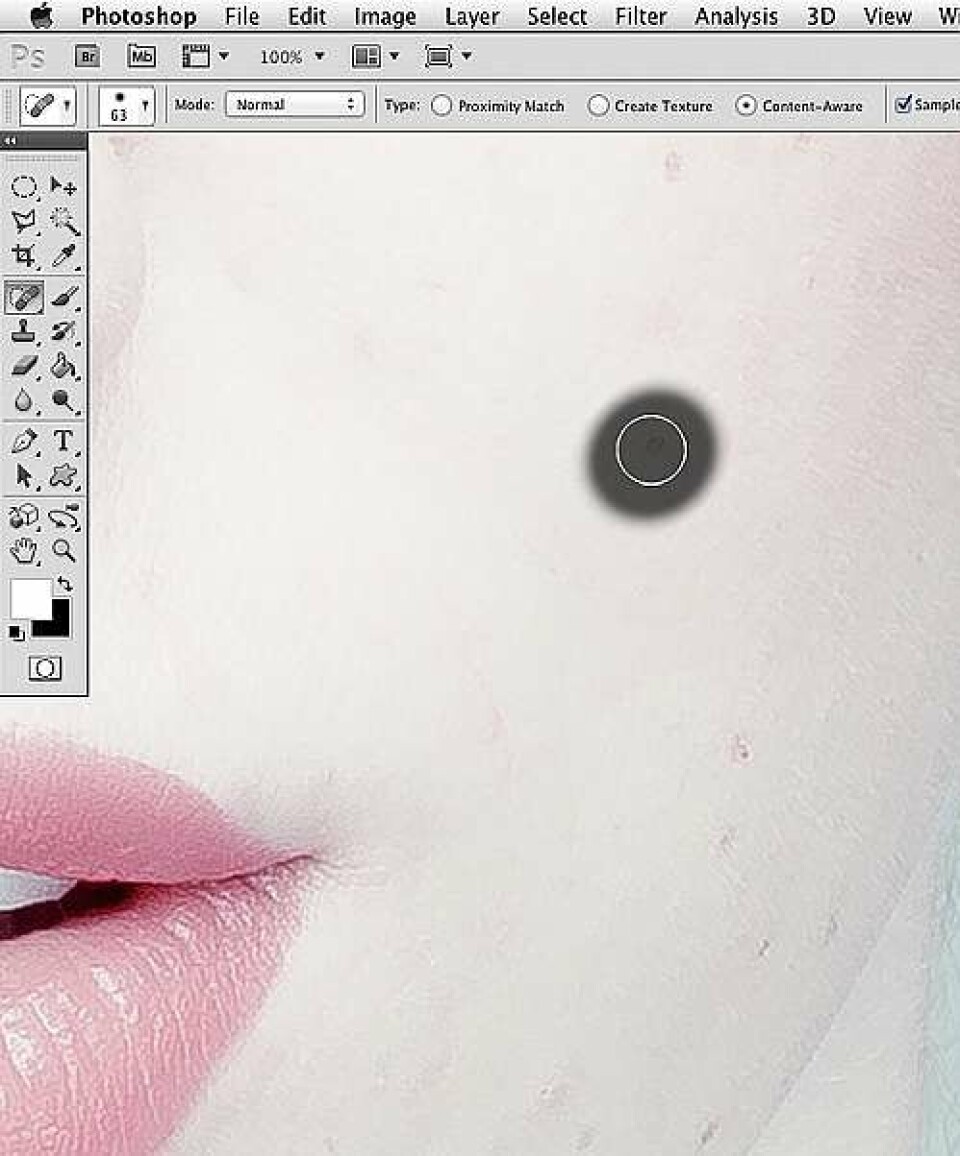Toggle the Sample All Layers checkbox
The image size is (960, 1156).
coord(902,105)
